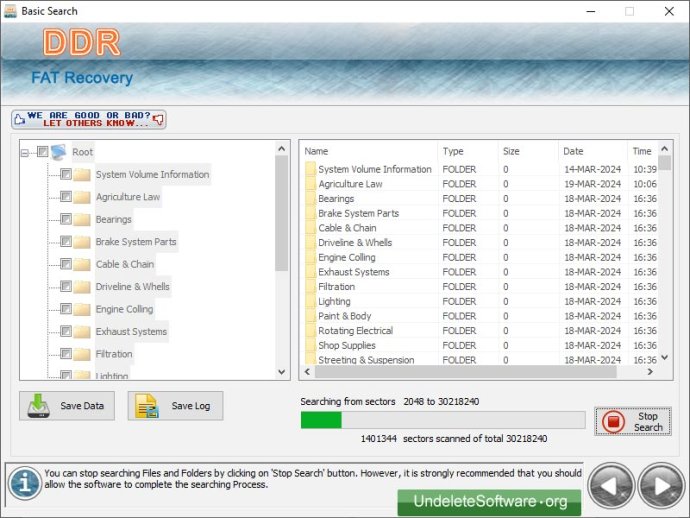The image size is (690, 518).
Task: Click the Root computer icon
Action: (x=58, y=152)
